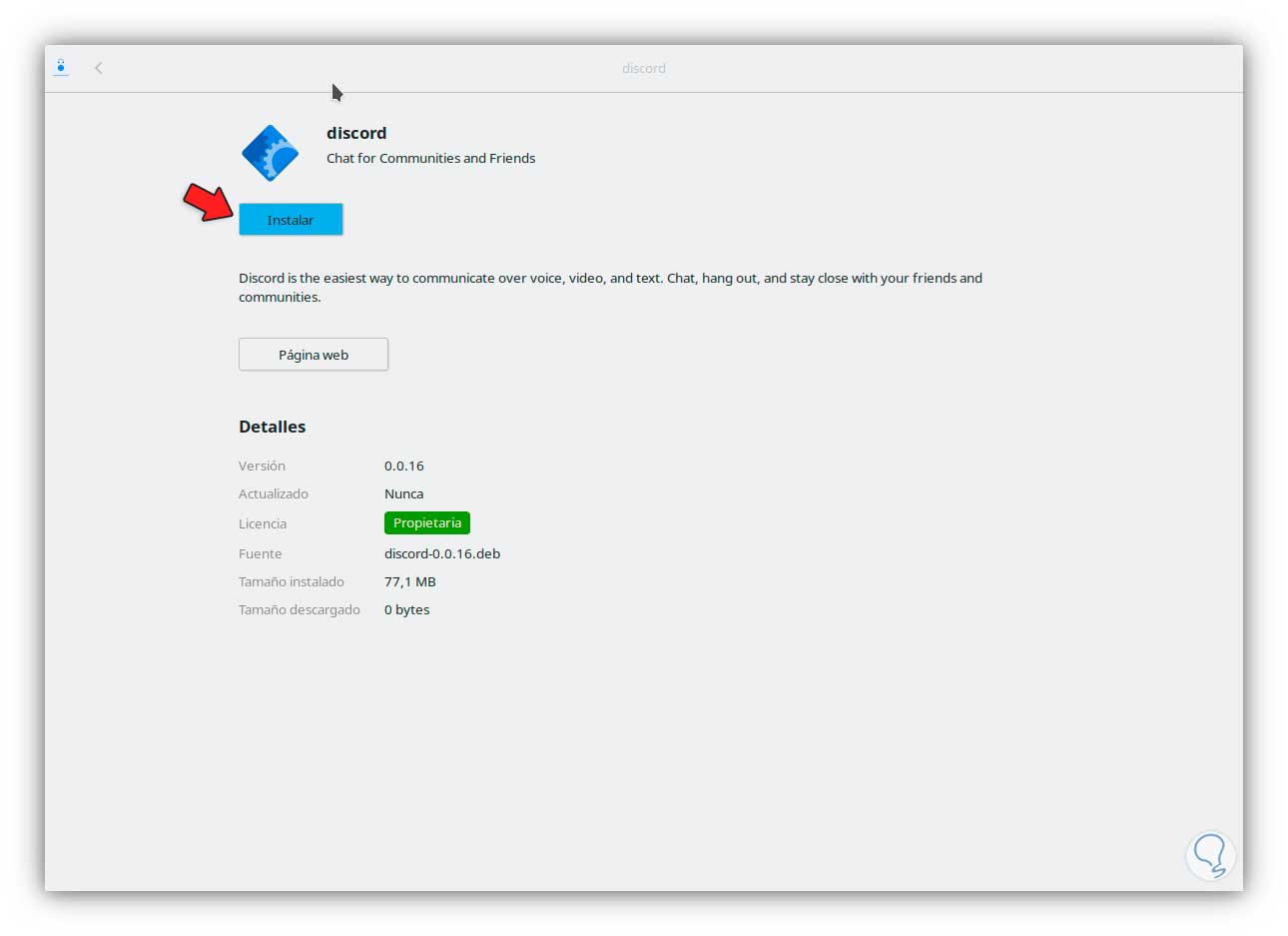1288x936 pixels.
Task: Click the Versión label
Action: 262,466
